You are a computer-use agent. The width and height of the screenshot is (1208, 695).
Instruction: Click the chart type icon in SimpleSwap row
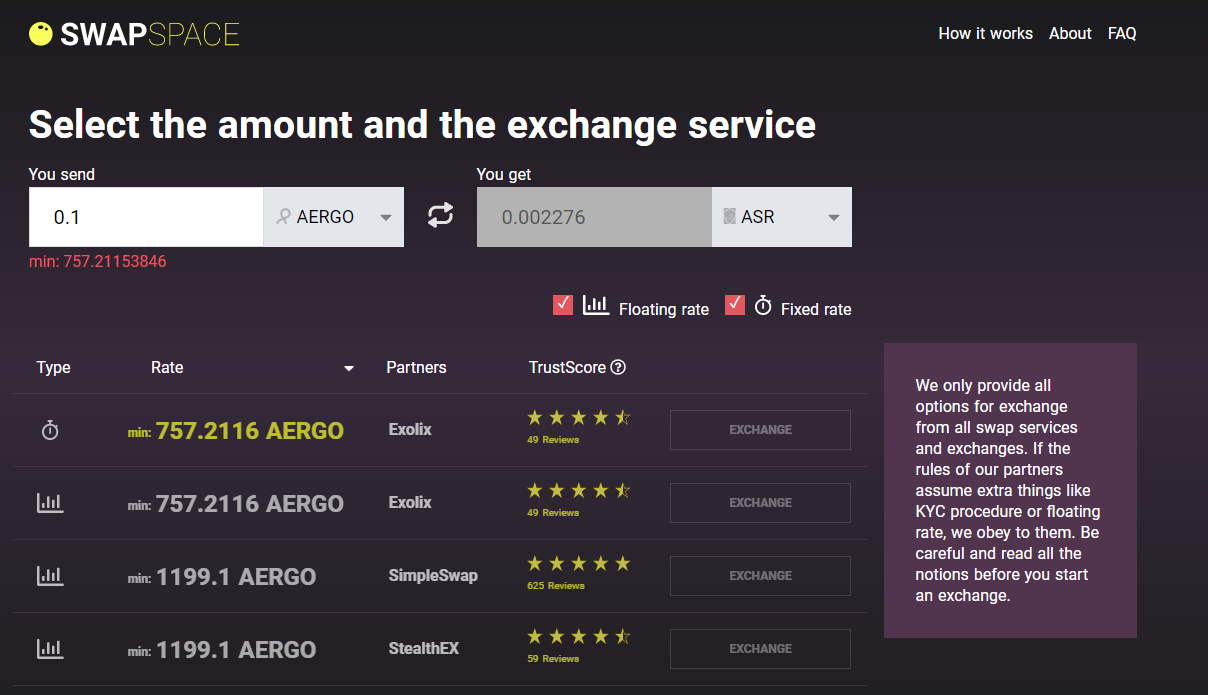tap(50, 576)
